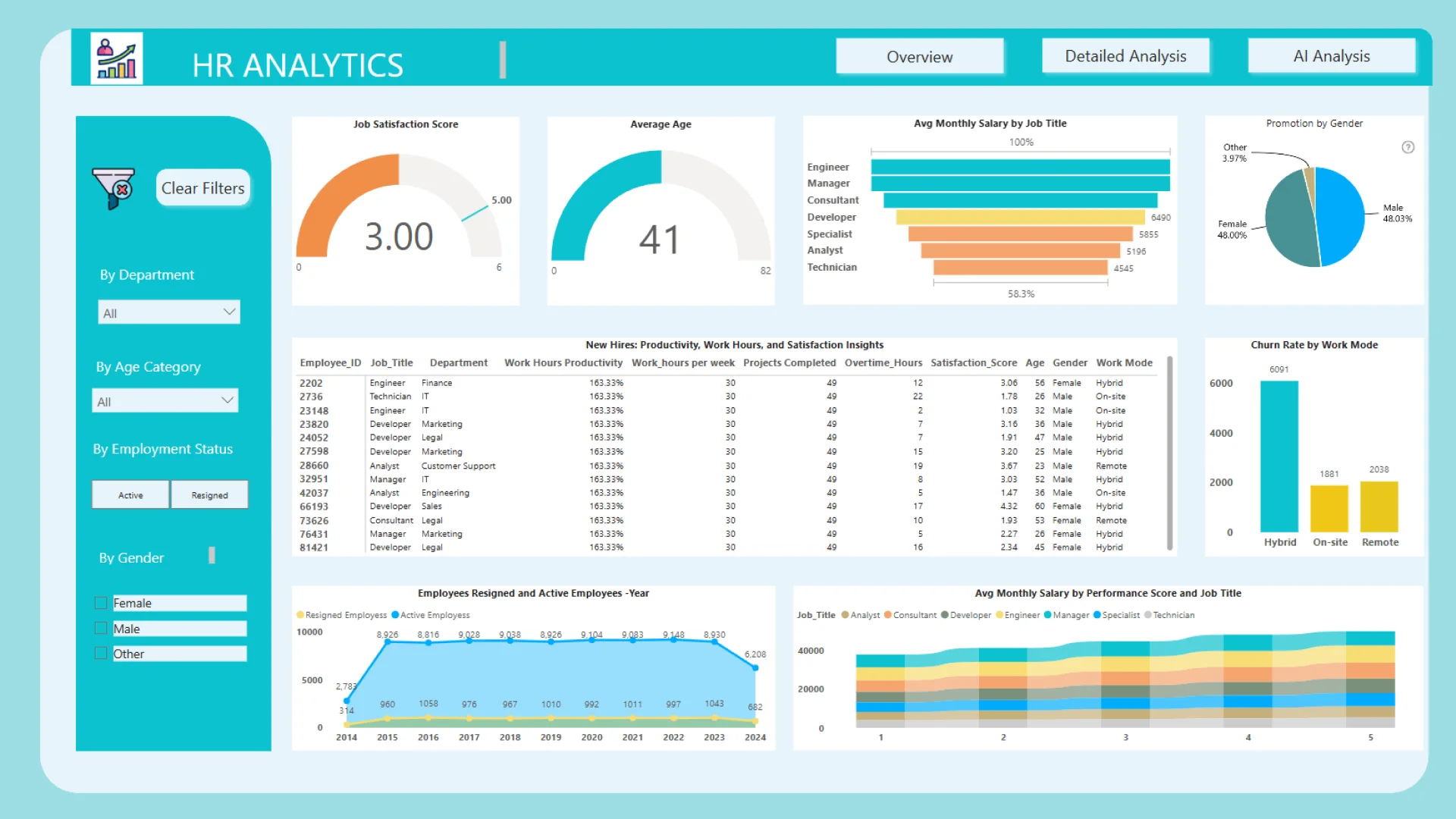Click the Male slice of promotion pie

[x=1342, y=216]
